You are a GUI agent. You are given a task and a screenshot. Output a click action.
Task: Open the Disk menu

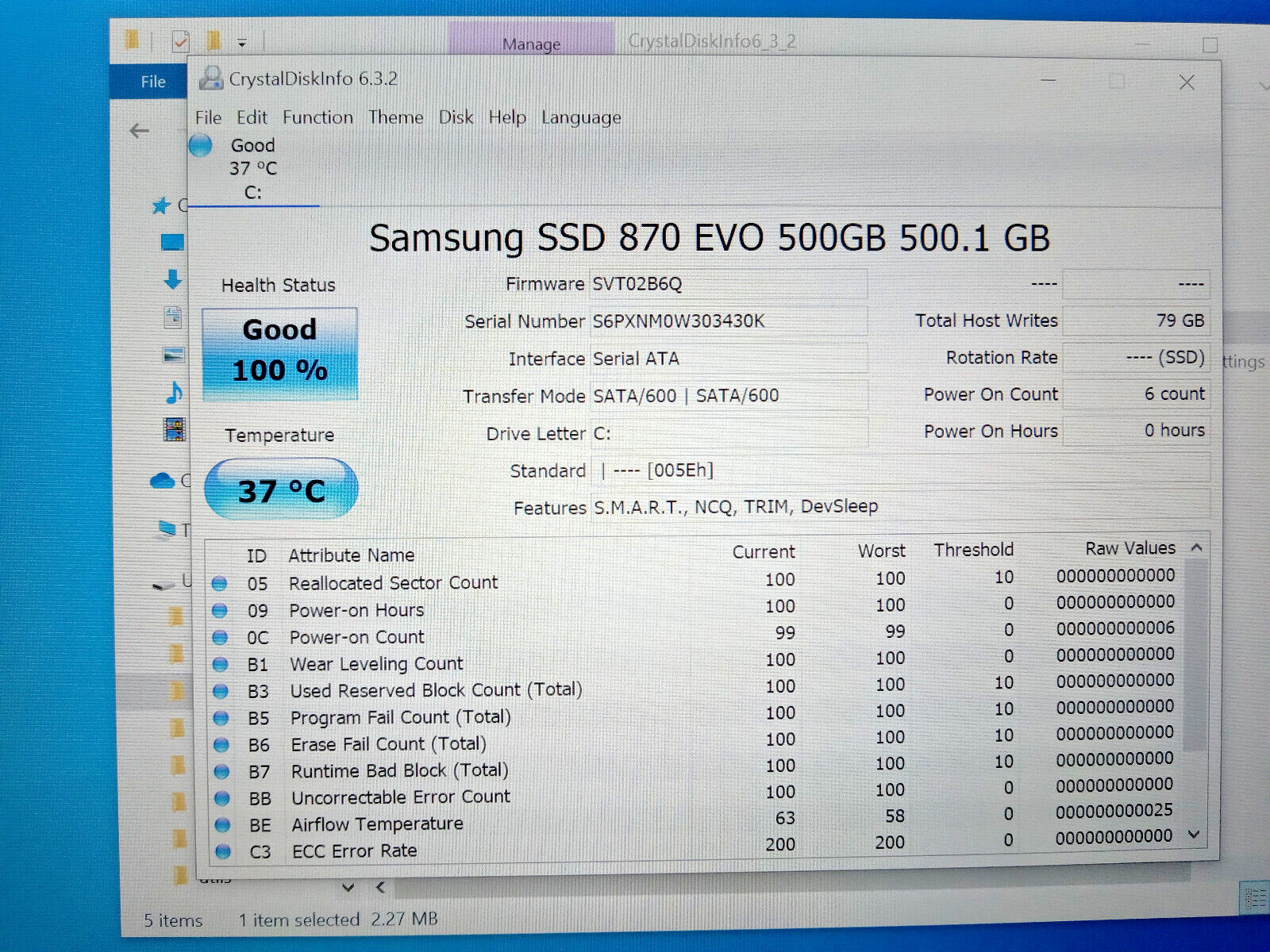(x=456, y=117)
